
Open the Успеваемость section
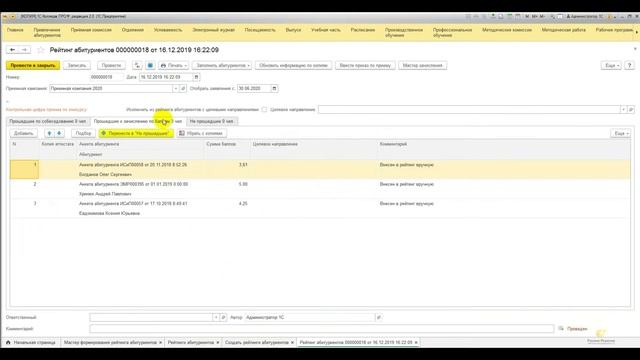[168, 30]
